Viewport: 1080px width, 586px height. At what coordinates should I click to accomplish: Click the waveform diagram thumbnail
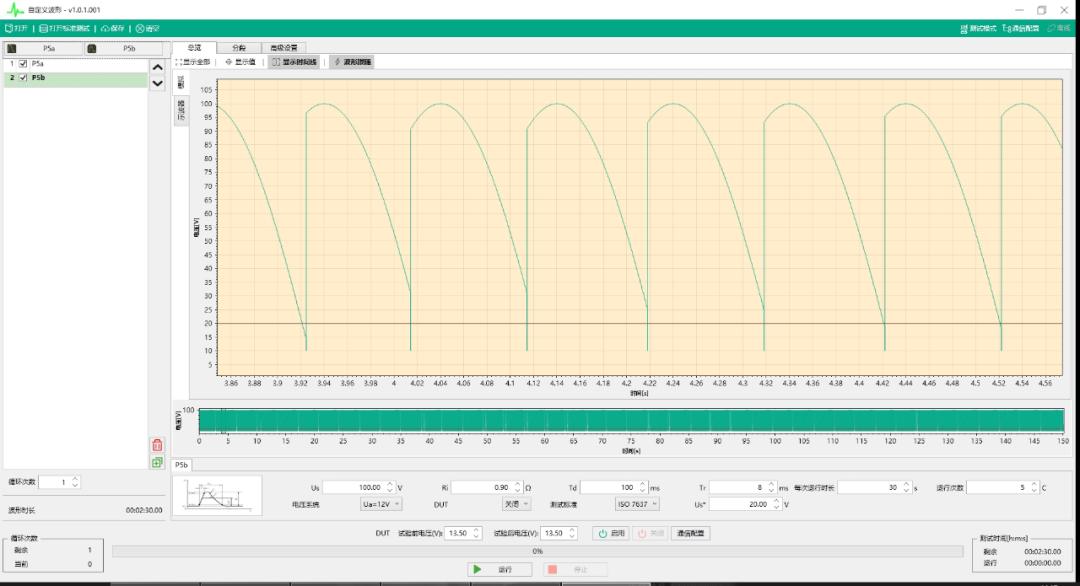217,495
